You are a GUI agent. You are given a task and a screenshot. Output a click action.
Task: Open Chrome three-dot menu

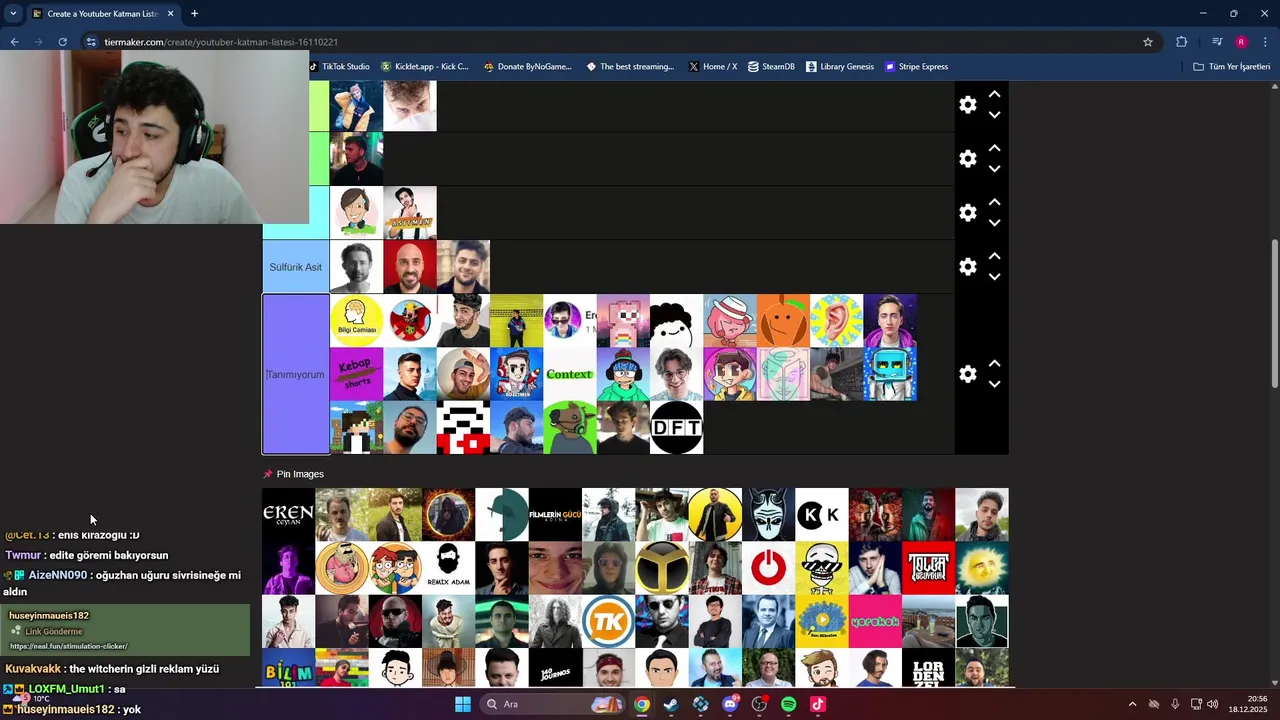pos(1265,42)
